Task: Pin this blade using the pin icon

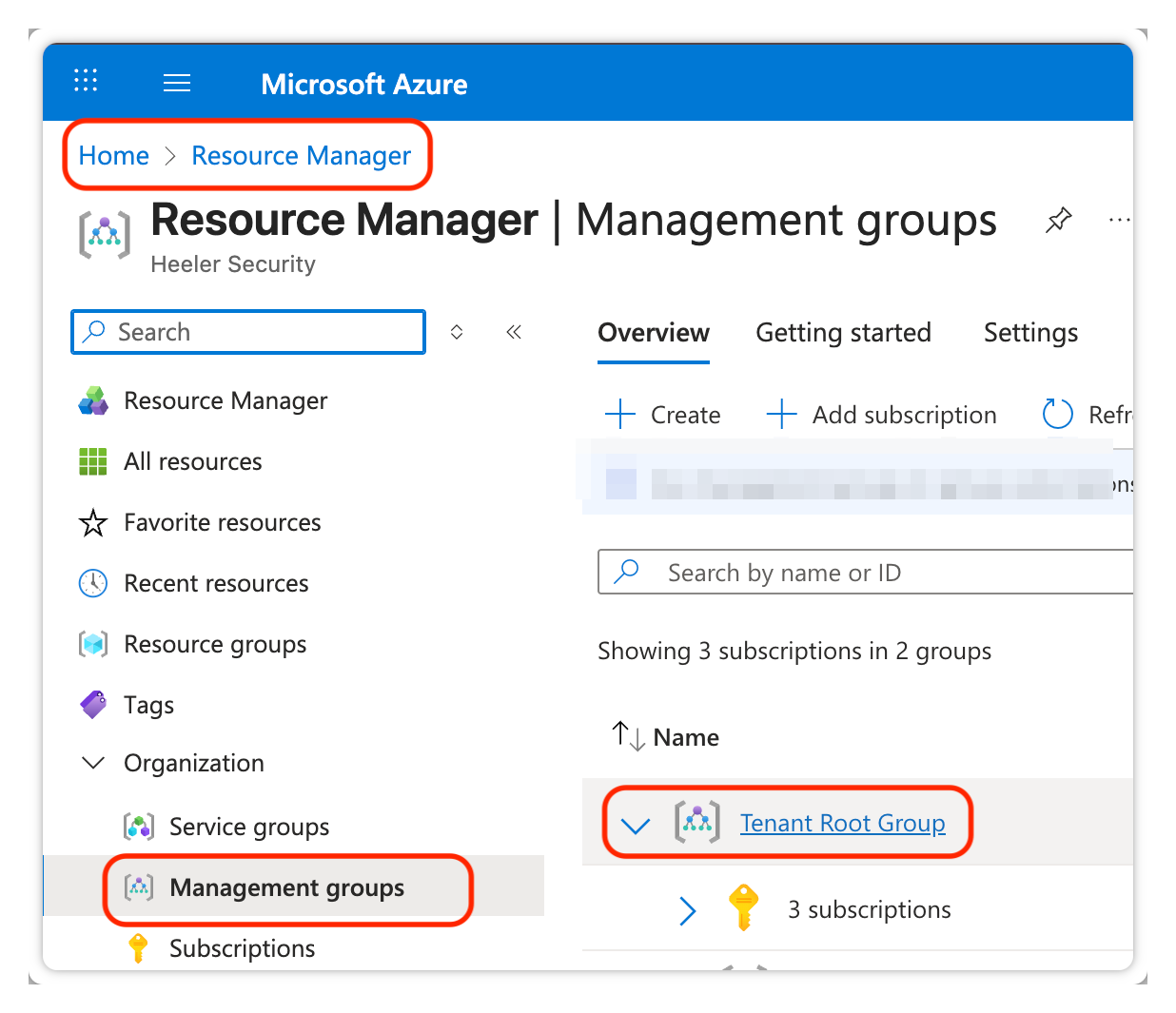Action: pyautogui.click(x=1058, y=221)
